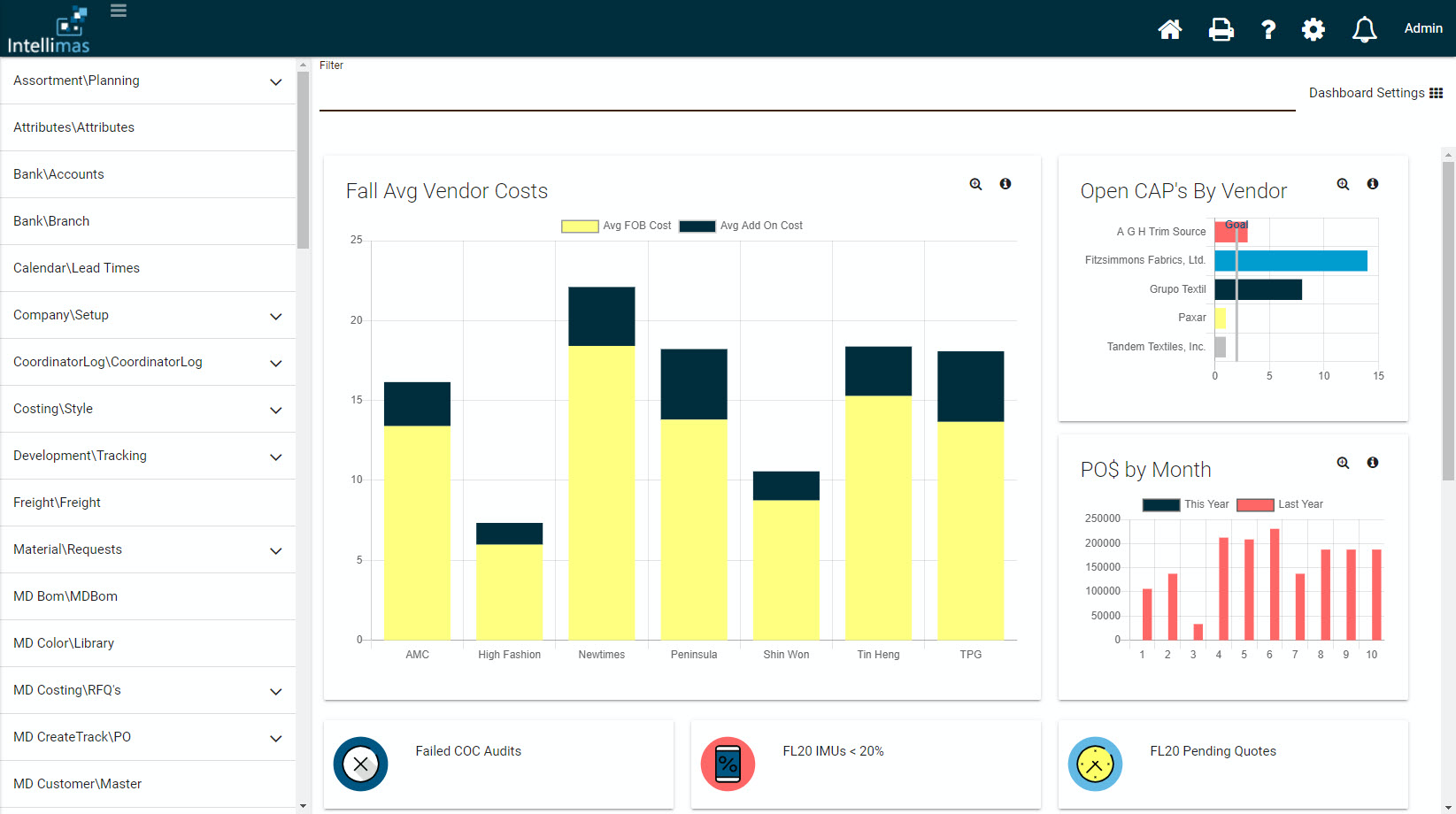1456x814 pixels.
Task: Check notifications via the bell icon
Action: [x=1364, y=29]
